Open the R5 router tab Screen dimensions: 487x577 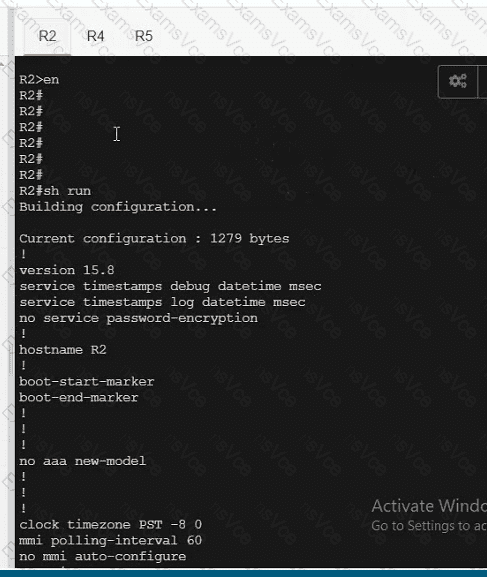[x=144, y=36]
